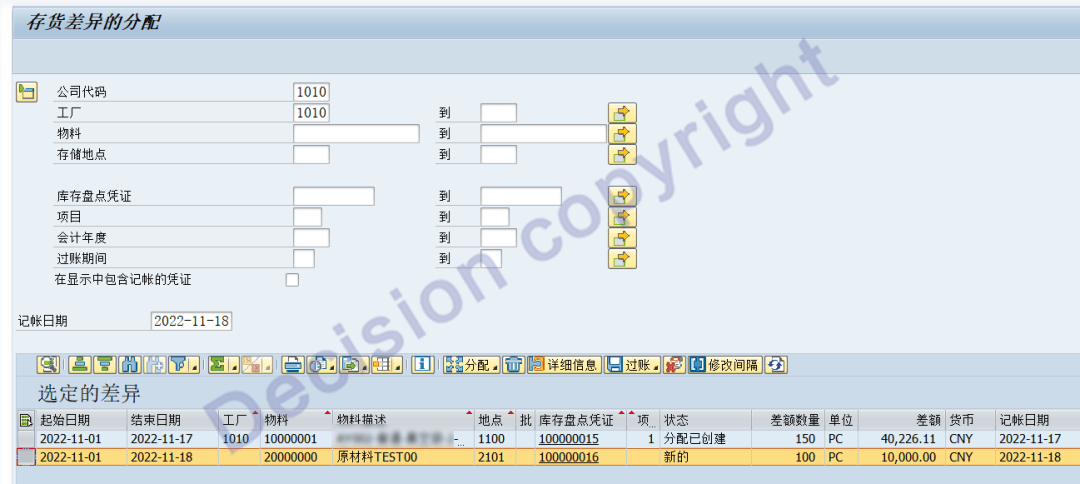Image resolution: width=1080 pixels, height=484 pixels.
Task: Select the row for document 100000016
Action: click(25, 457)
